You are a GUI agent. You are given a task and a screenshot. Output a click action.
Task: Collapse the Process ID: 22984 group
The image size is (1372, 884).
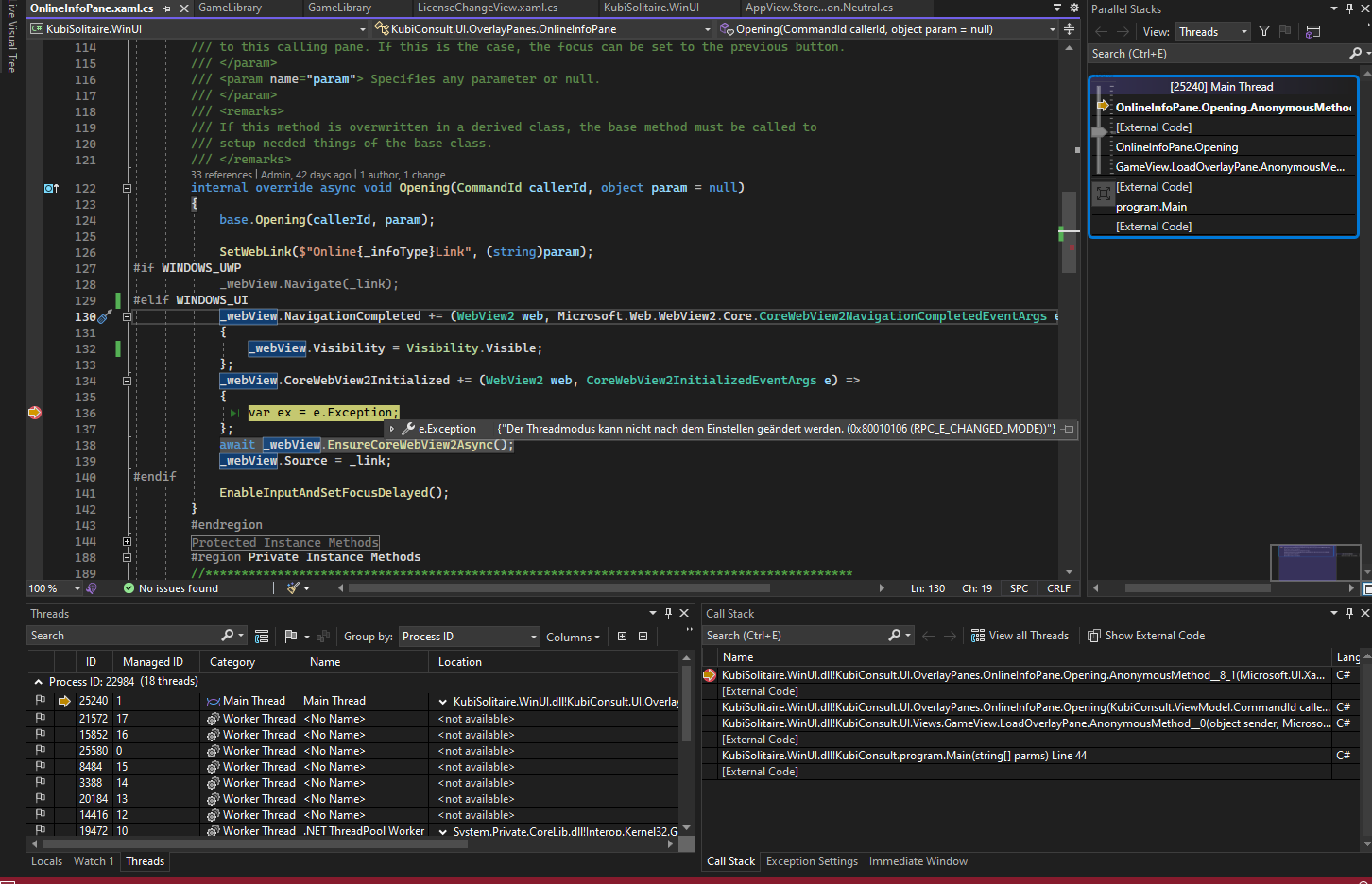[38, 682]
